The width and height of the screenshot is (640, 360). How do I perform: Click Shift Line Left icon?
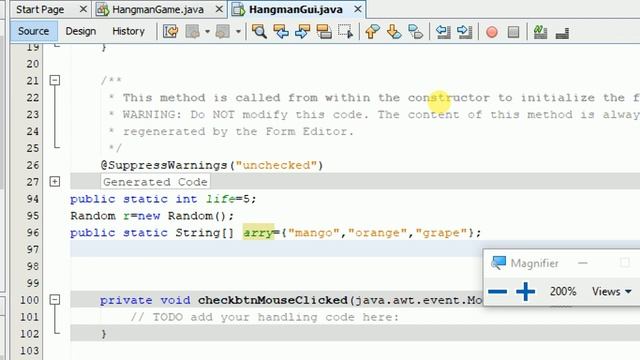[x=442, y=31]
